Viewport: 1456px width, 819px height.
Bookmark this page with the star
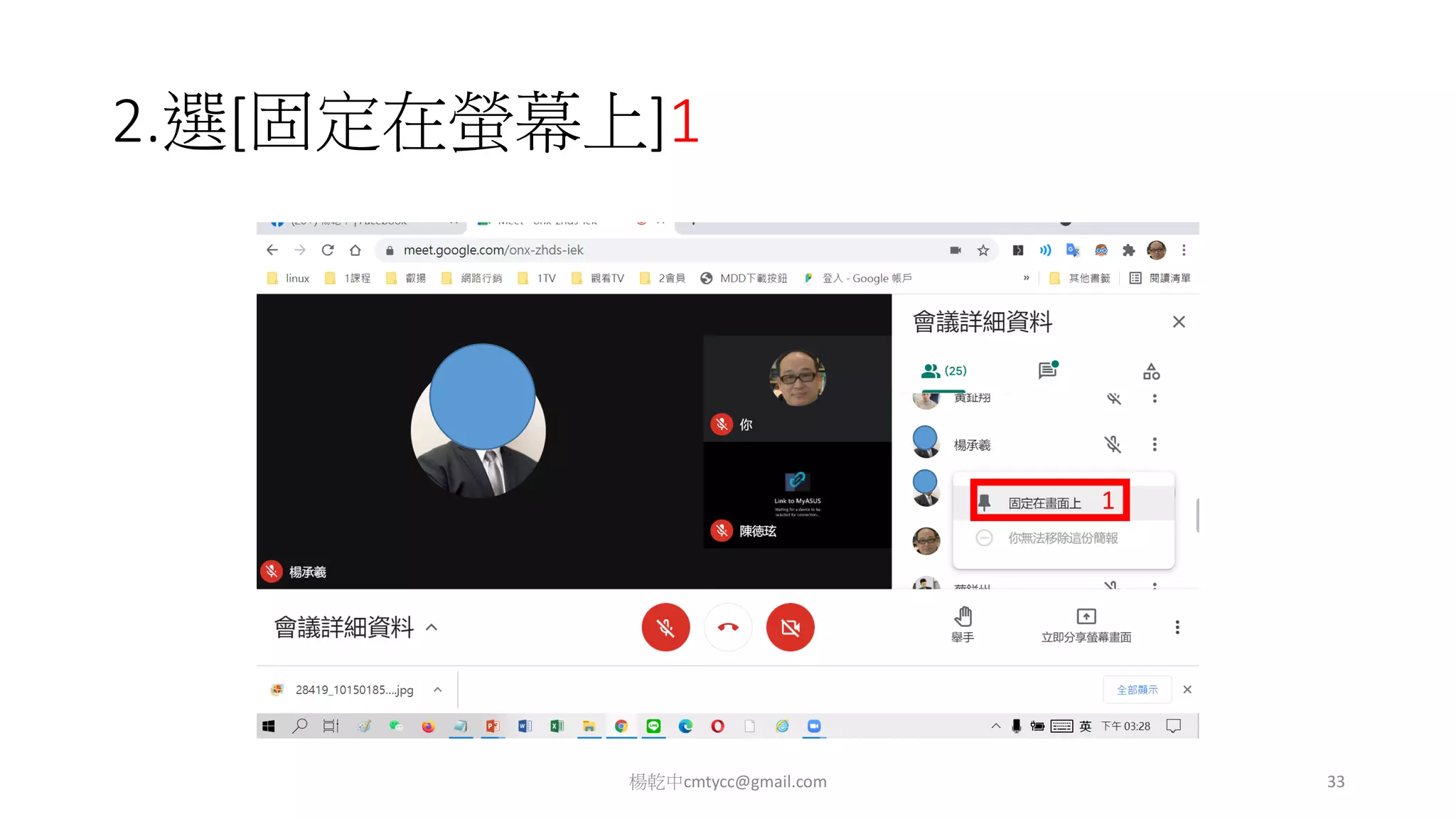[x=983, y=250]
